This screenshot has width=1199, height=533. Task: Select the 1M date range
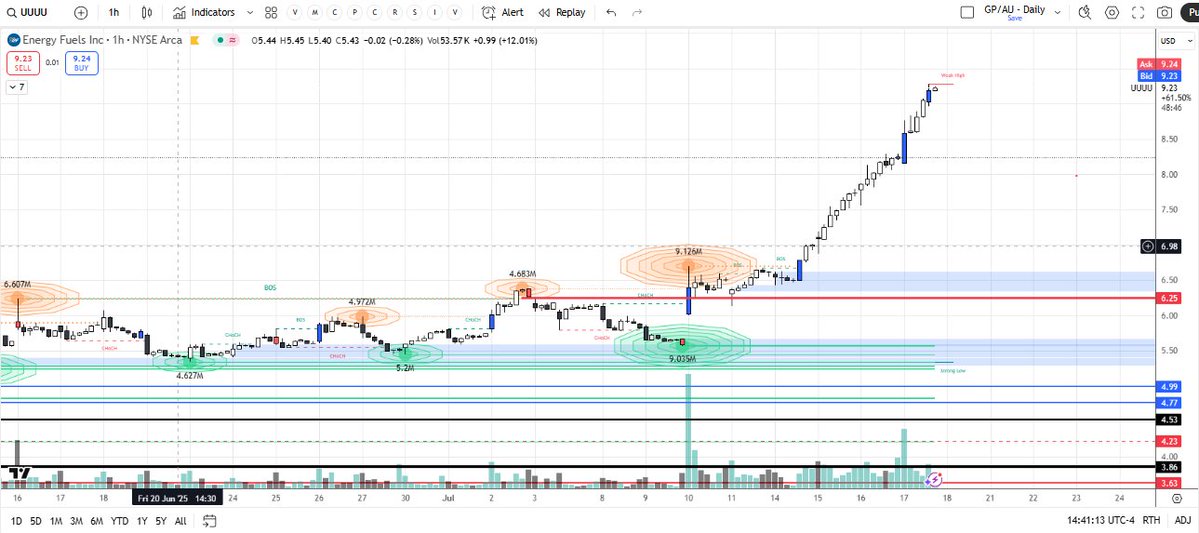pyautogui.click(x=56, y=521)
